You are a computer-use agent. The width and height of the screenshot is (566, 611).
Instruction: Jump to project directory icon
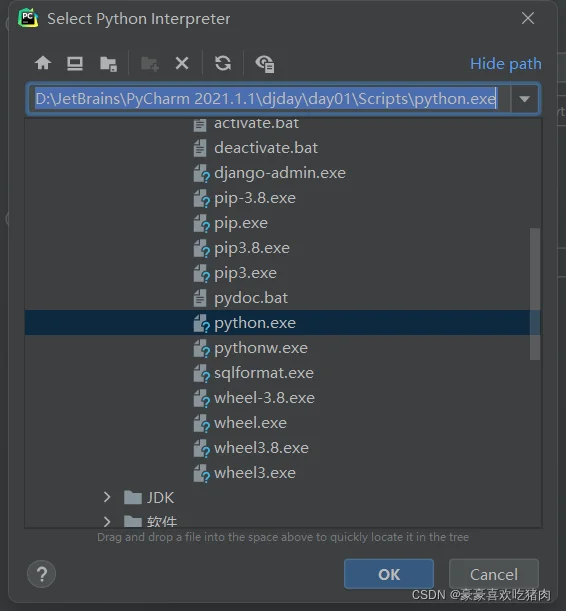(108, 64)
